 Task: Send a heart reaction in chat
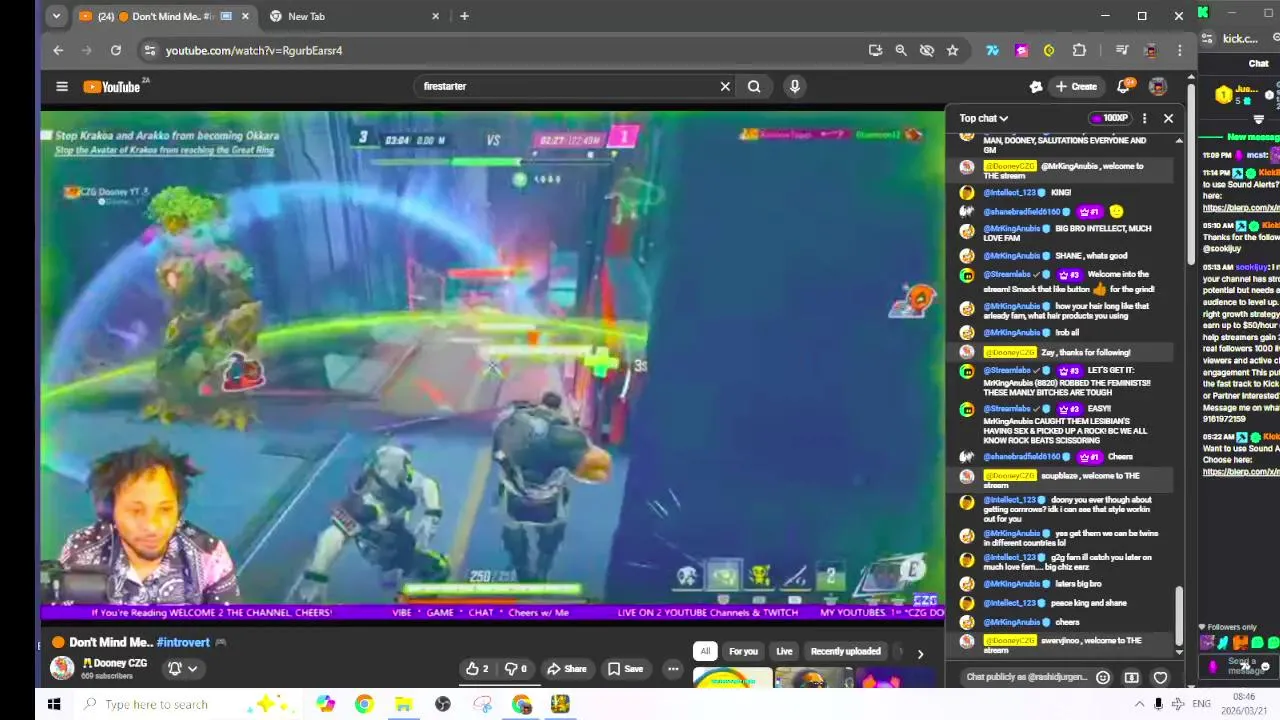(x=1160, y=677)
